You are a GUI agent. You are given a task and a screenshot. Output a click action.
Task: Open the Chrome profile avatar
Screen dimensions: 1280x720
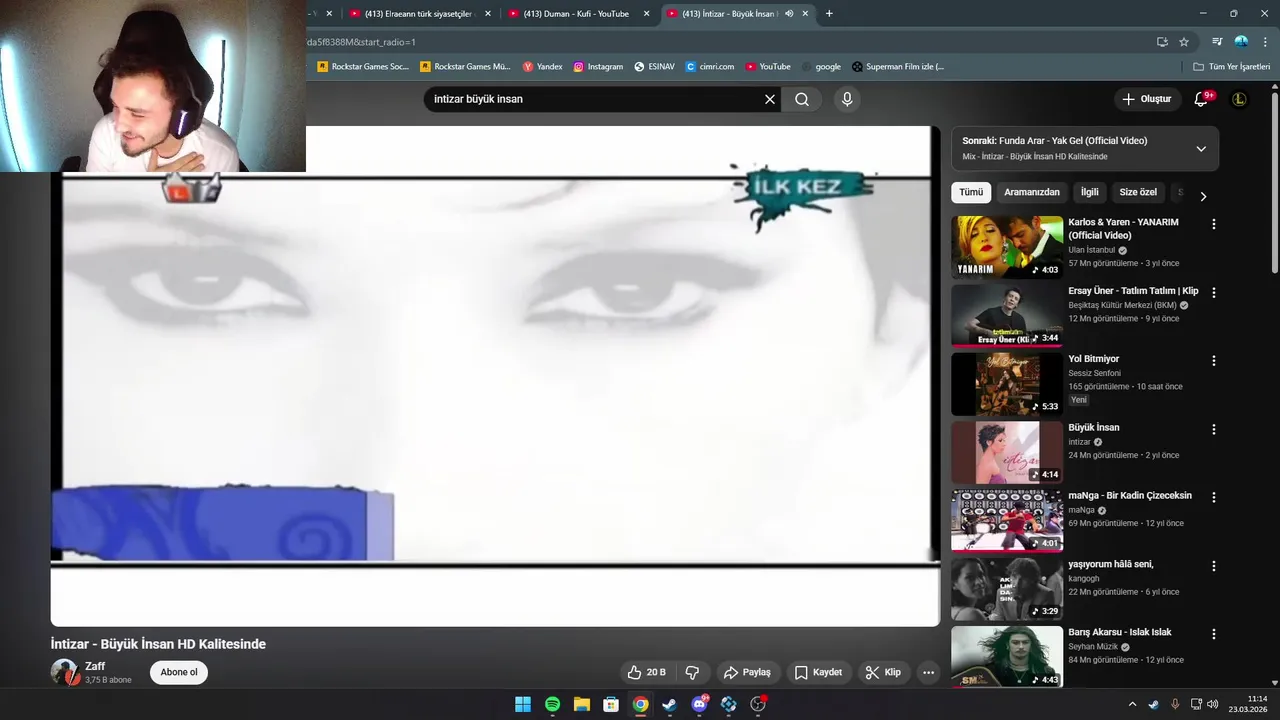coord(1241,42)
